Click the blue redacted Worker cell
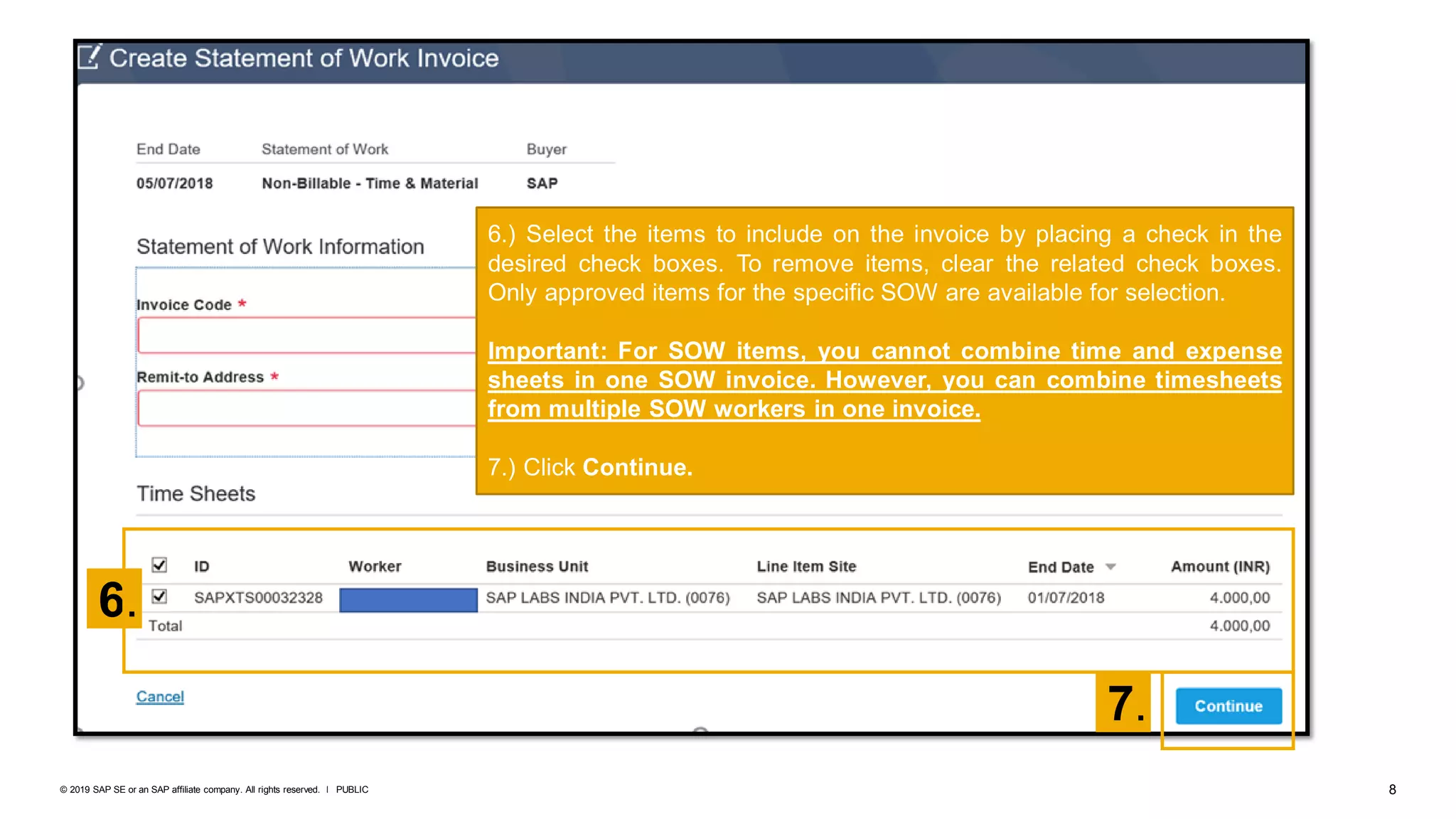 (408, 599)
